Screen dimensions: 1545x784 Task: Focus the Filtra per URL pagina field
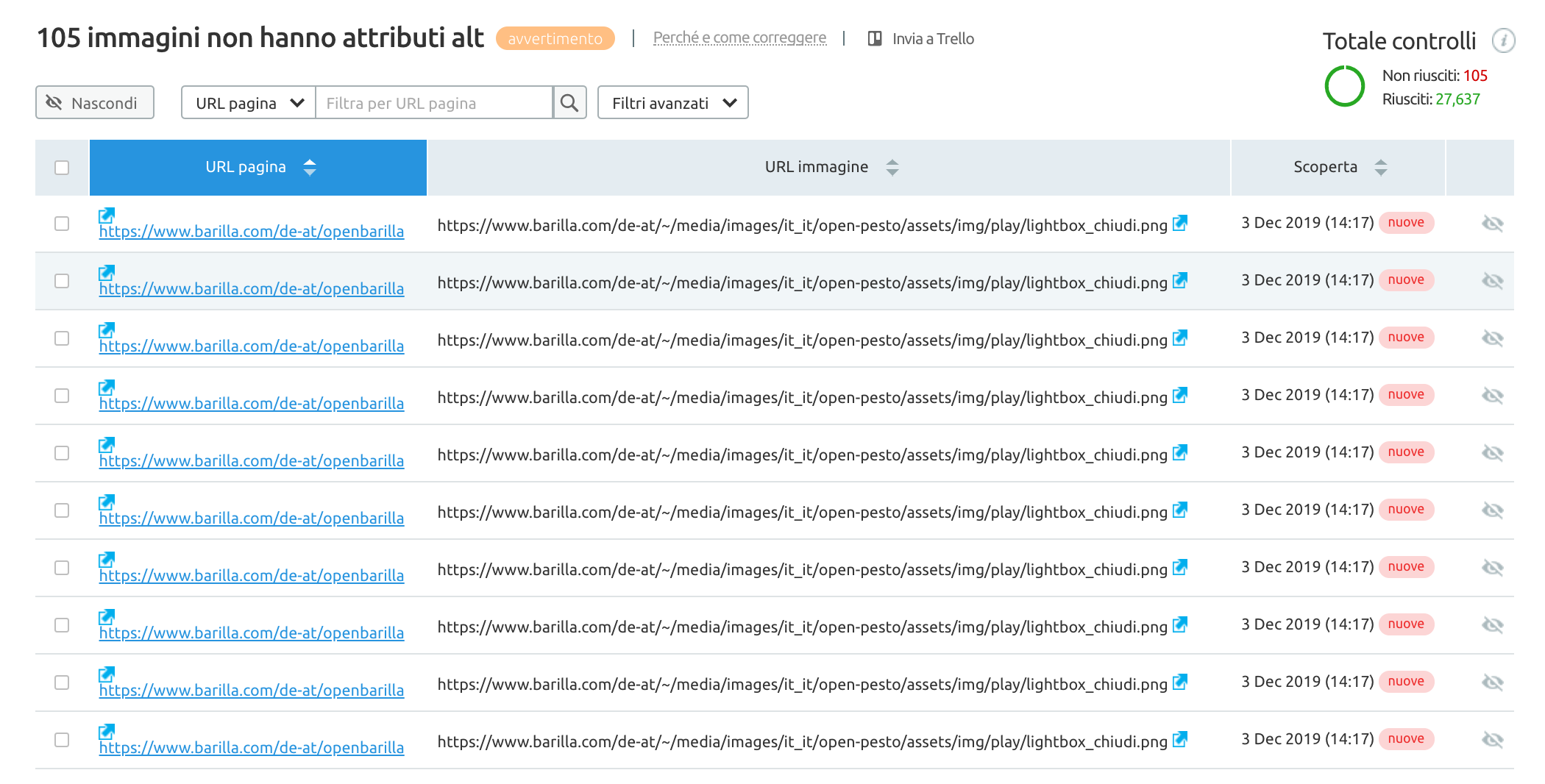434,102
